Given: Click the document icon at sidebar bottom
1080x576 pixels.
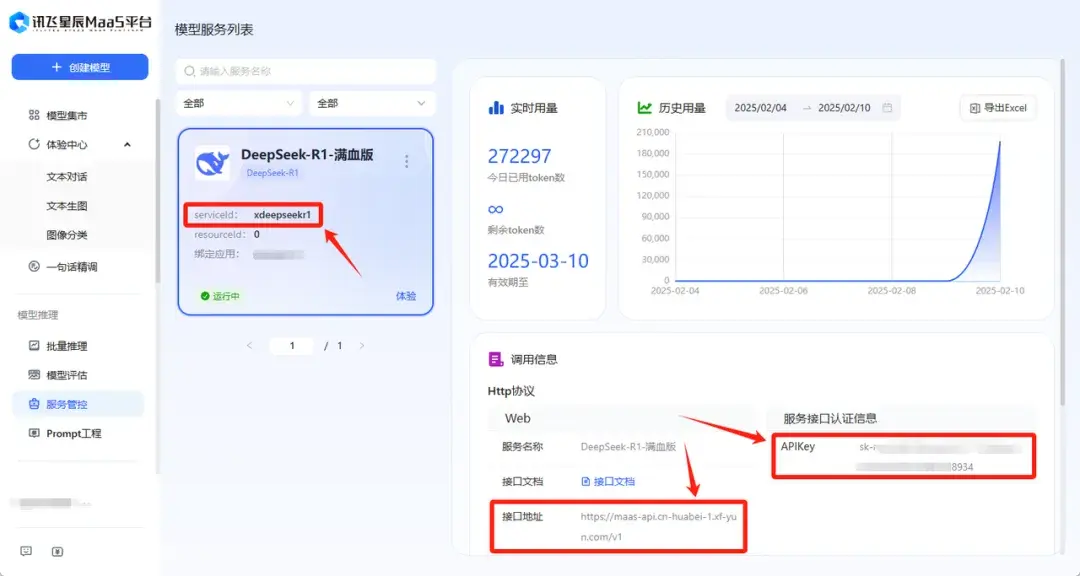Looking at the screenshot, I should (x=58, y=551).
